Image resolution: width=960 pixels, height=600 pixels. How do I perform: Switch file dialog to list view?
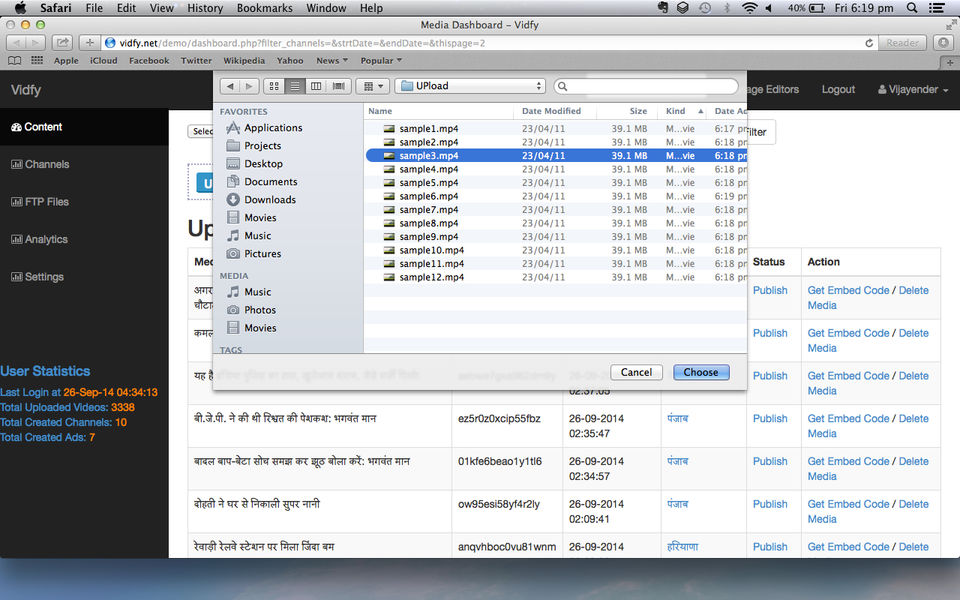click(x=294, y=86)
